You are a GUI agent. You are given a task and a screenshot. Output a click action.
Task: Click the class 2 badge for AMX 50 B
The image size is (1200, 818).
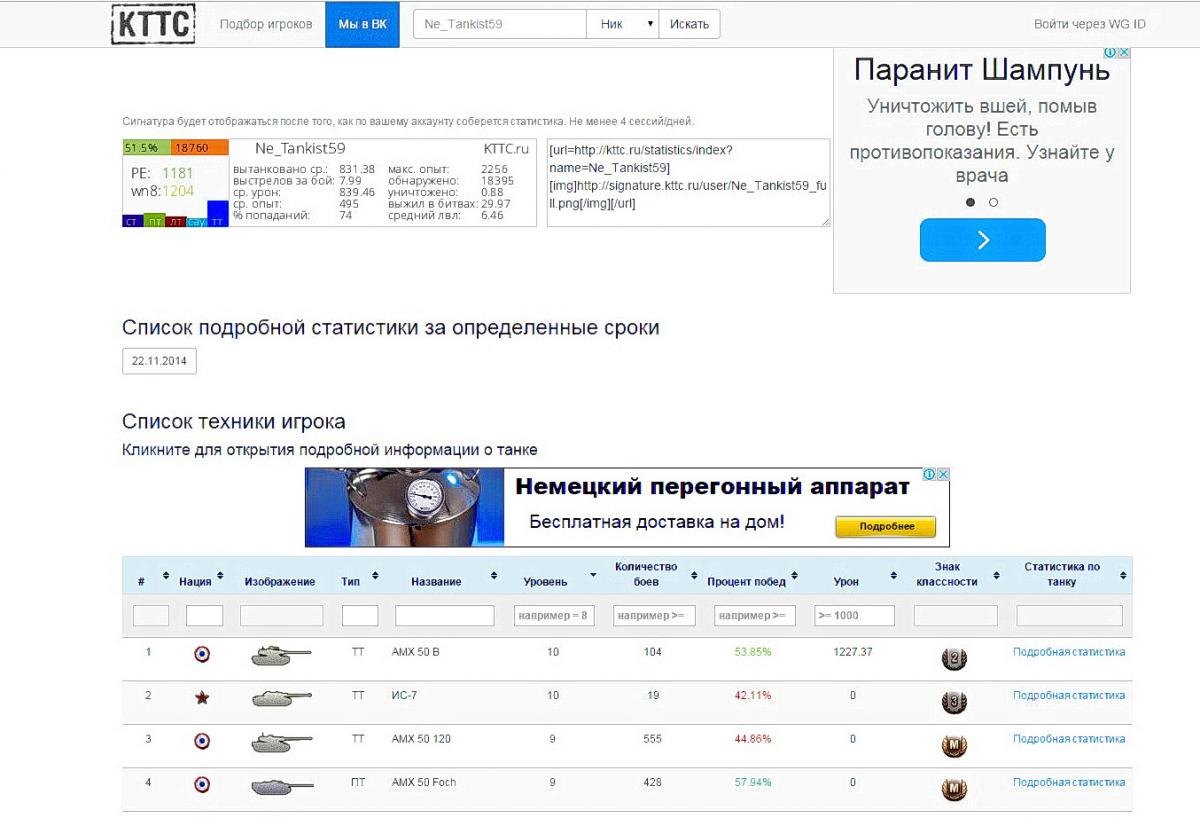(954, 658)
